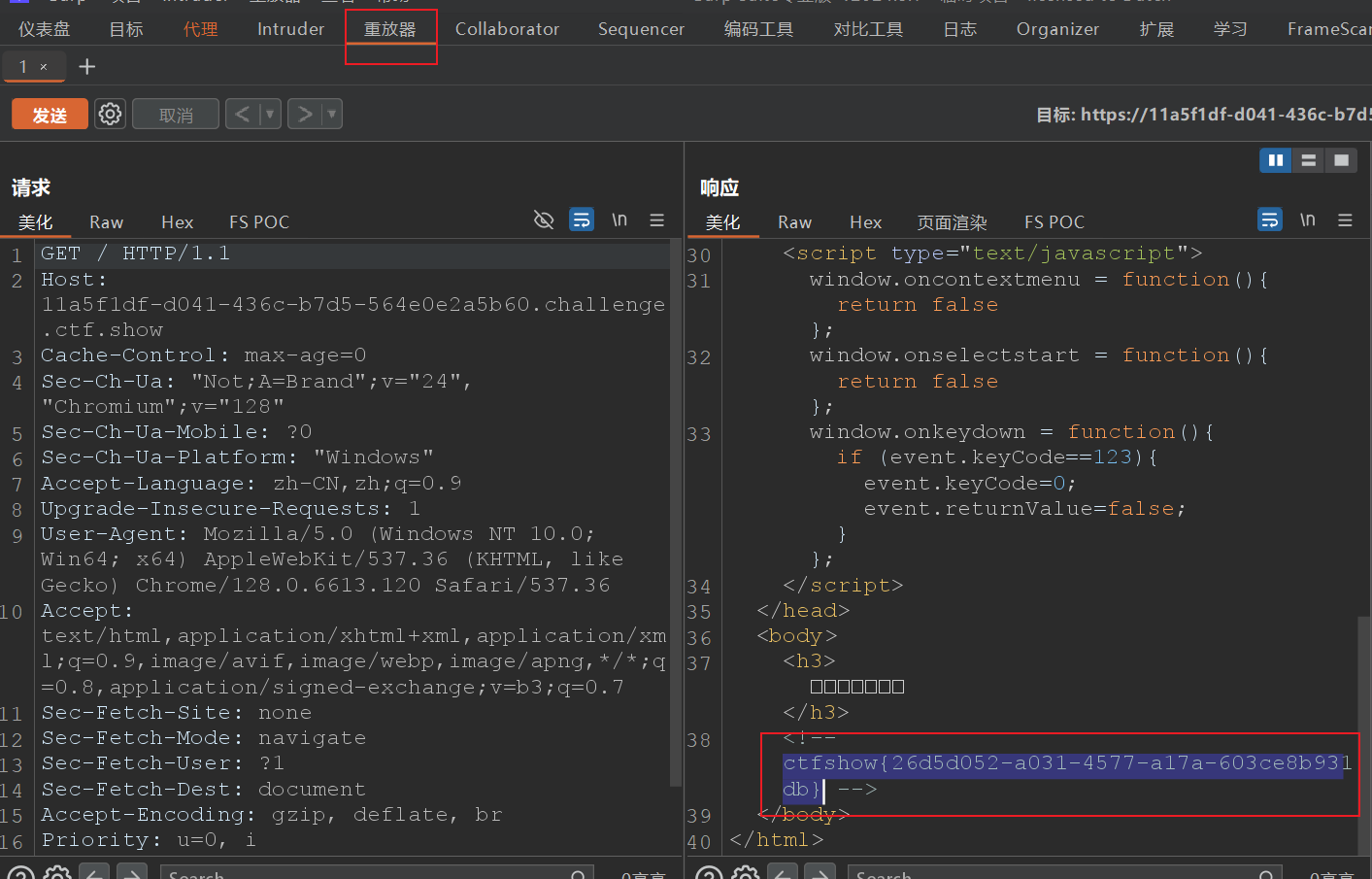Open the Intruder tab
Image resolution: width=1372 pixels, height=879 pixels.
click(290, 29)
